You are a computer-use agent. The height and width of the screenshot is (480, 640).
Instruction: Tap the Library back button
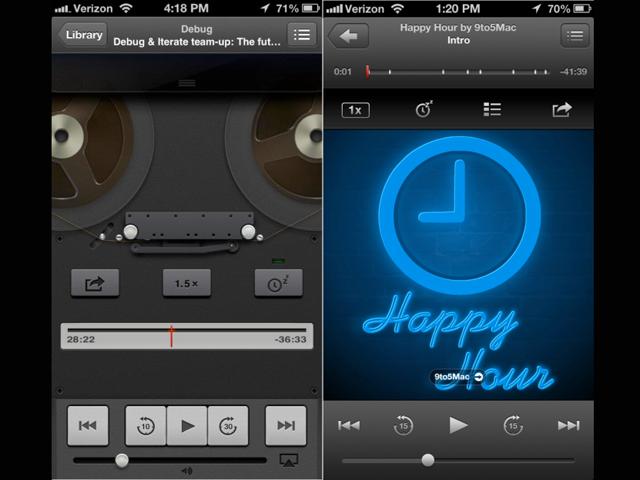[x=83, y=35]
